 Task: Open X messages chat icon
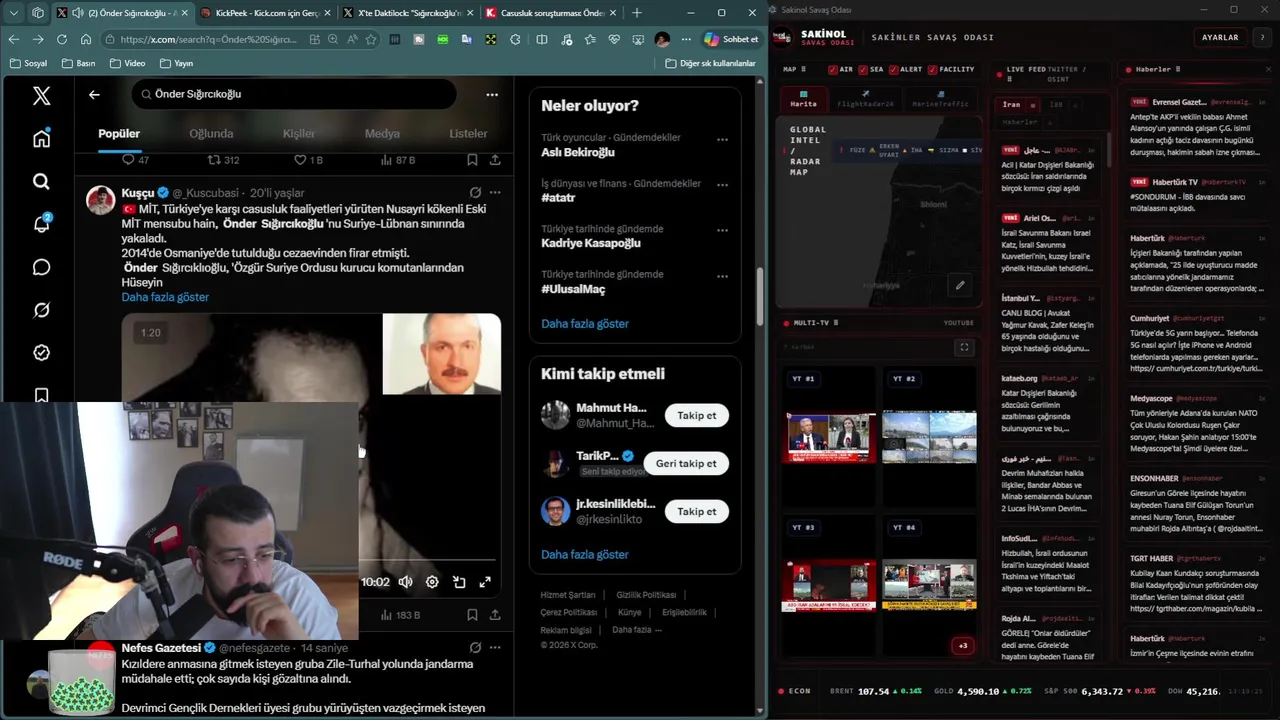pyautogui.click(x=41, y=267)
